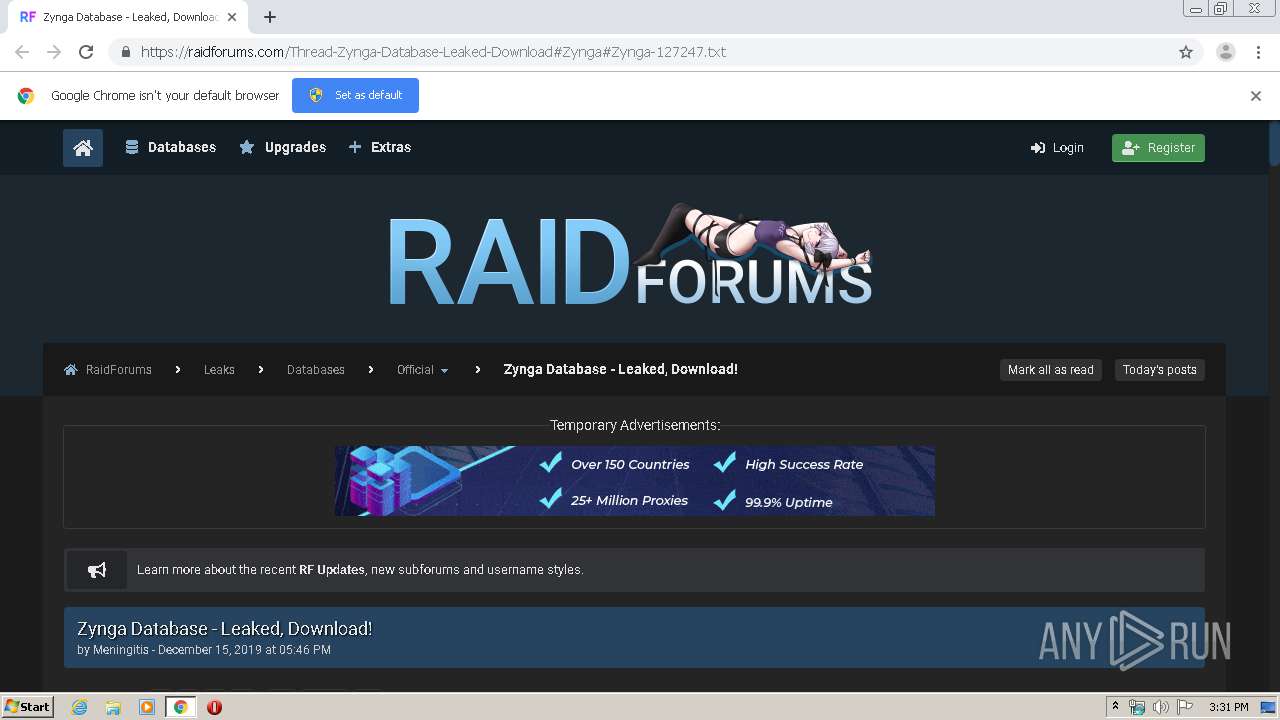Open the RF Updates link

click(x=332, y=570)
